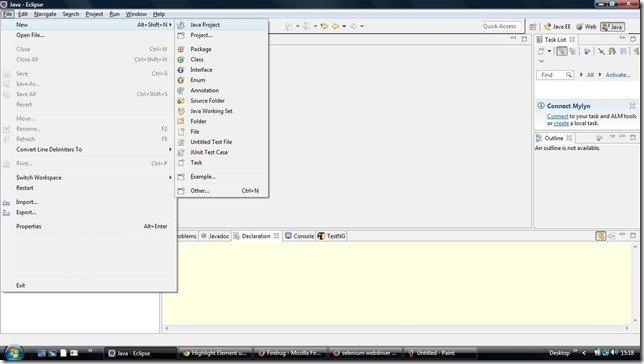Switch to the Javadoc tab

tap(215, 236)
